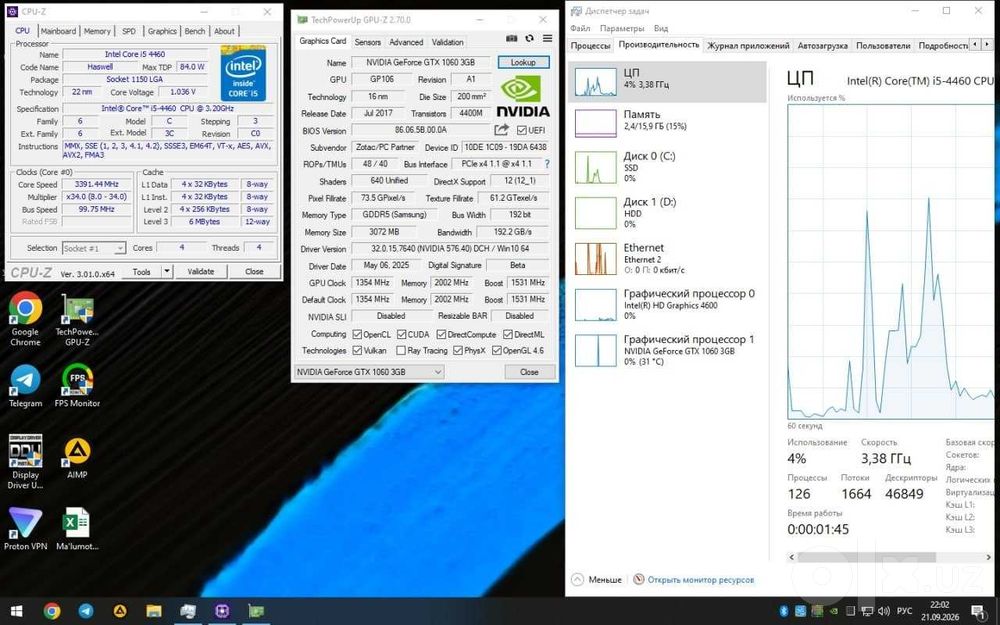Switch to the Mainboard tab in CPU-Z
1000x625 pixels.
59,31
